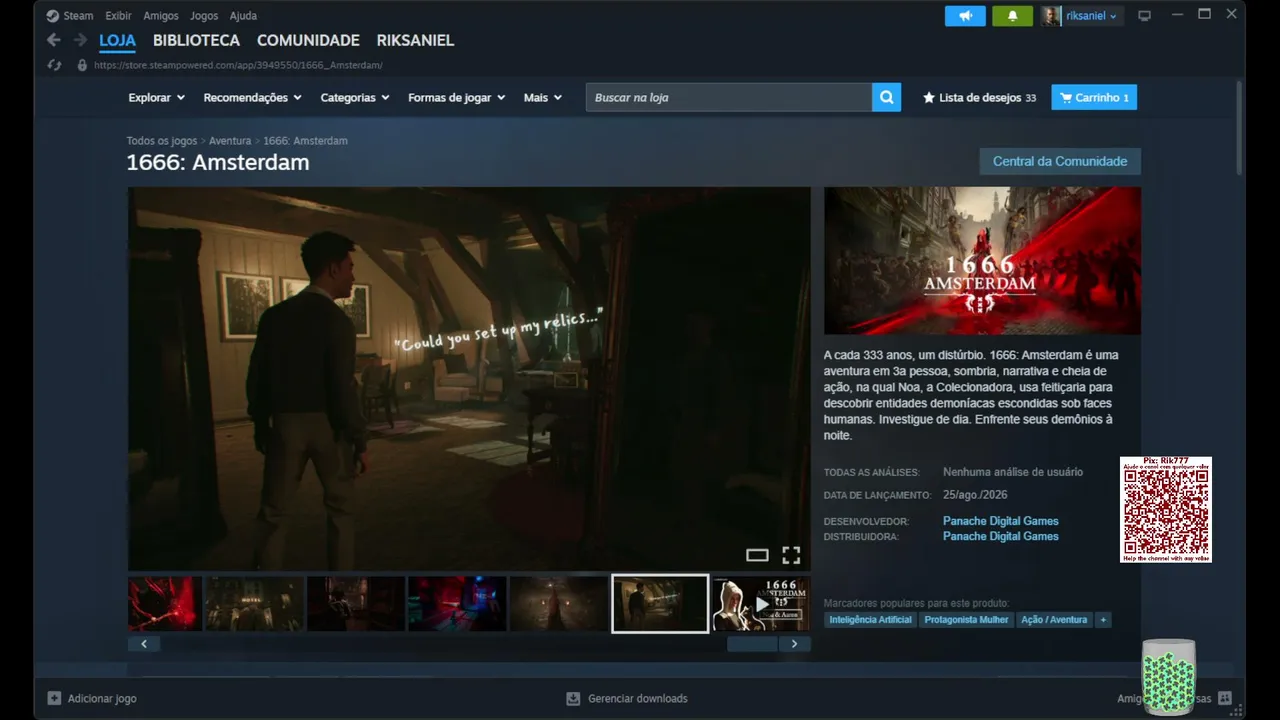The height and width of the screenshot is (720, 1280).
Task: Open the Amigos menu
Action: coord(161,16)
